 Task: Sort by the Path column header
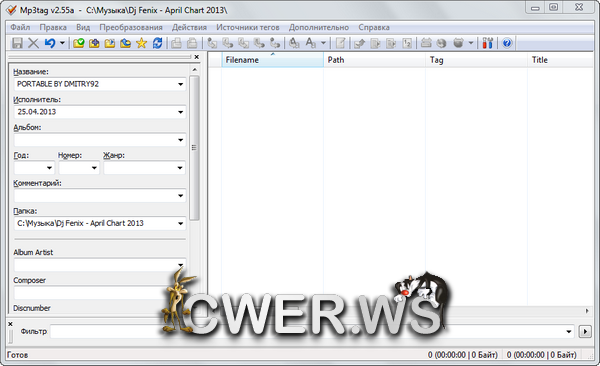[x=375, y=60]
